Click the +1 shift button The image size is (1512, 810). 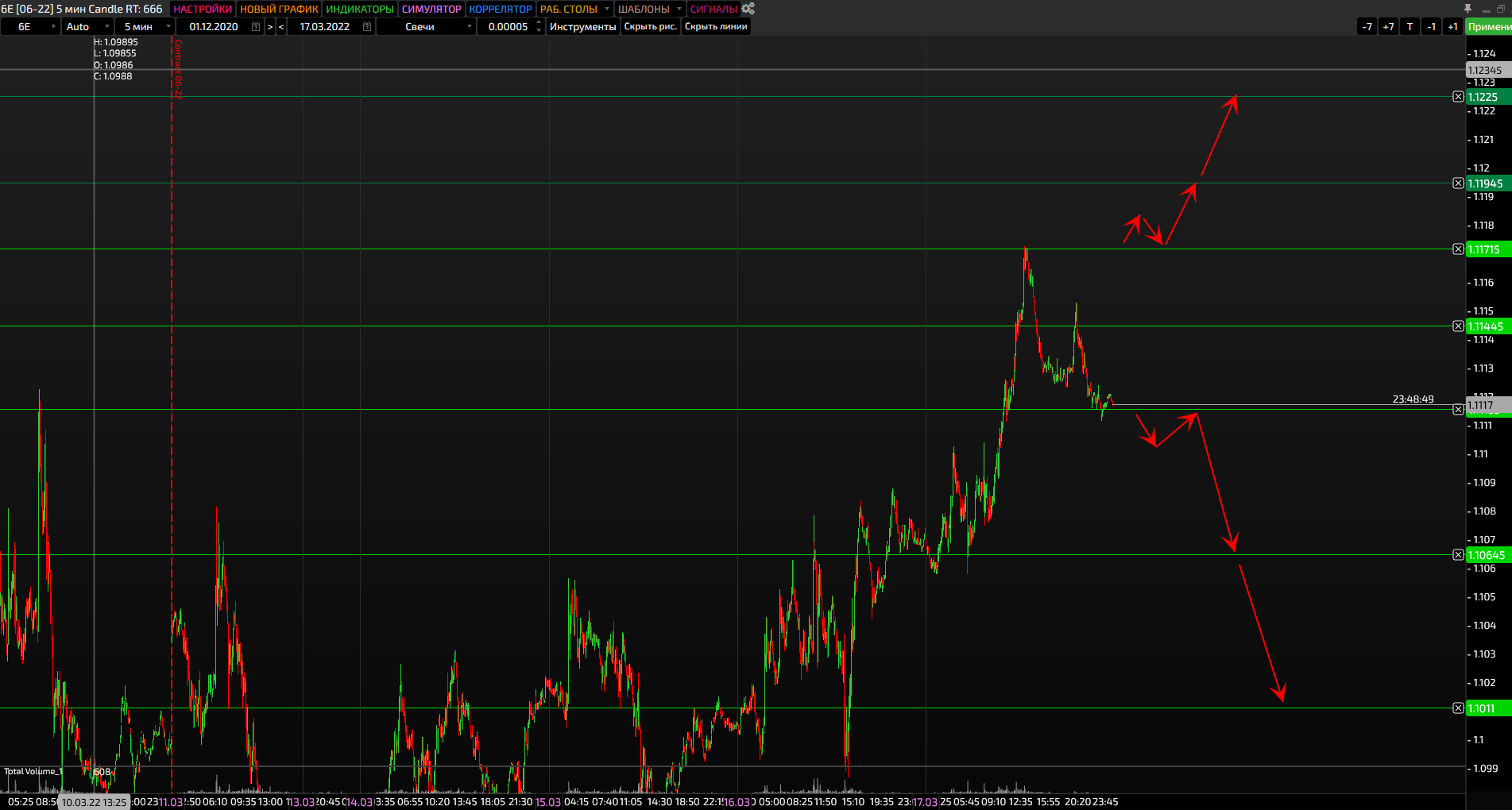1452,26
